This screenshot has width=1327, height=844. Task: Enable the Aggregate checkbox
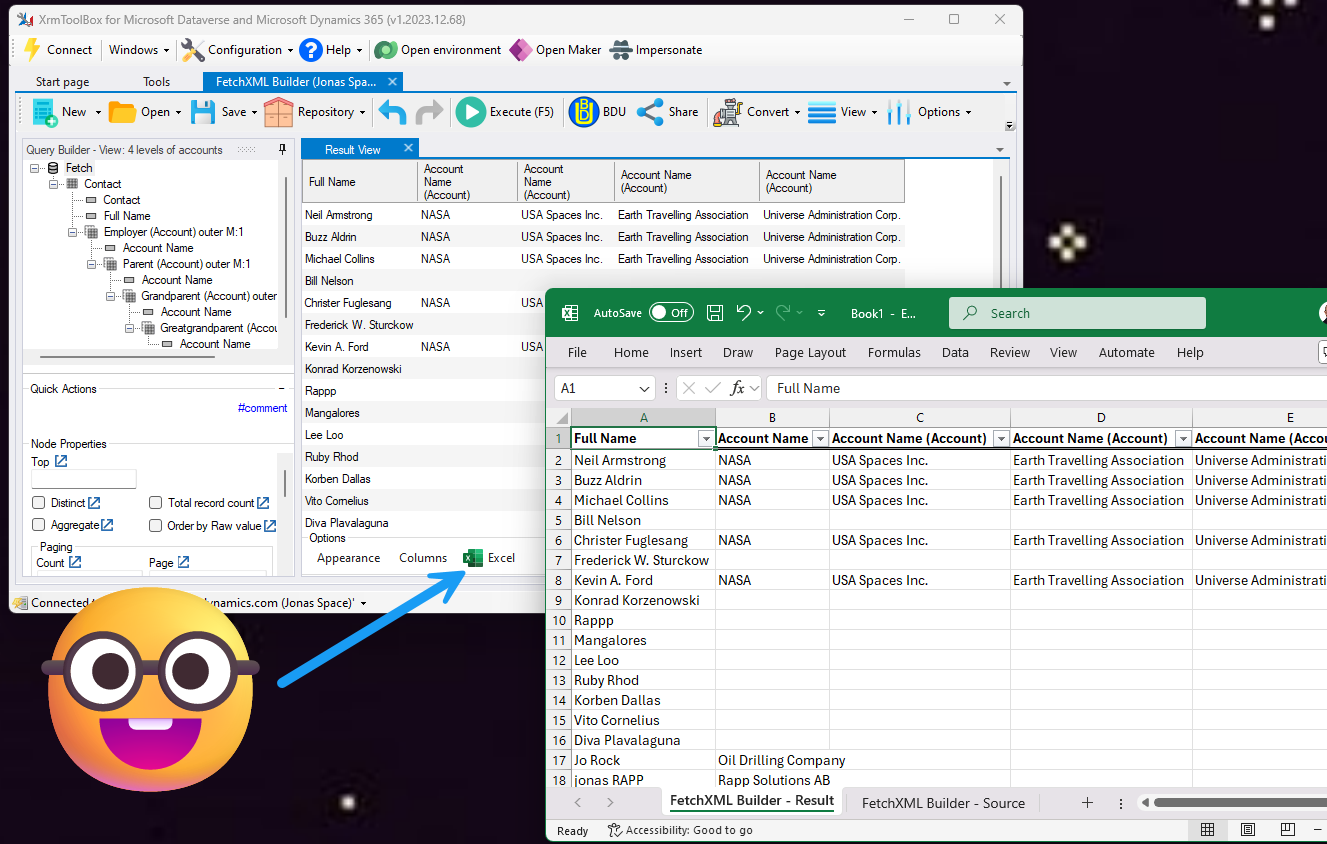coord(39,525)
